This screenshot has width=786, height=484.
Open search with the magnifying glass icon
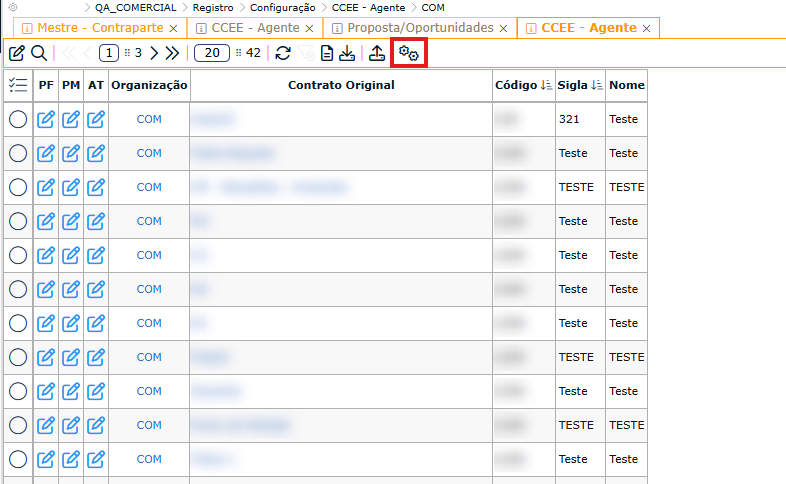(38, 53)
